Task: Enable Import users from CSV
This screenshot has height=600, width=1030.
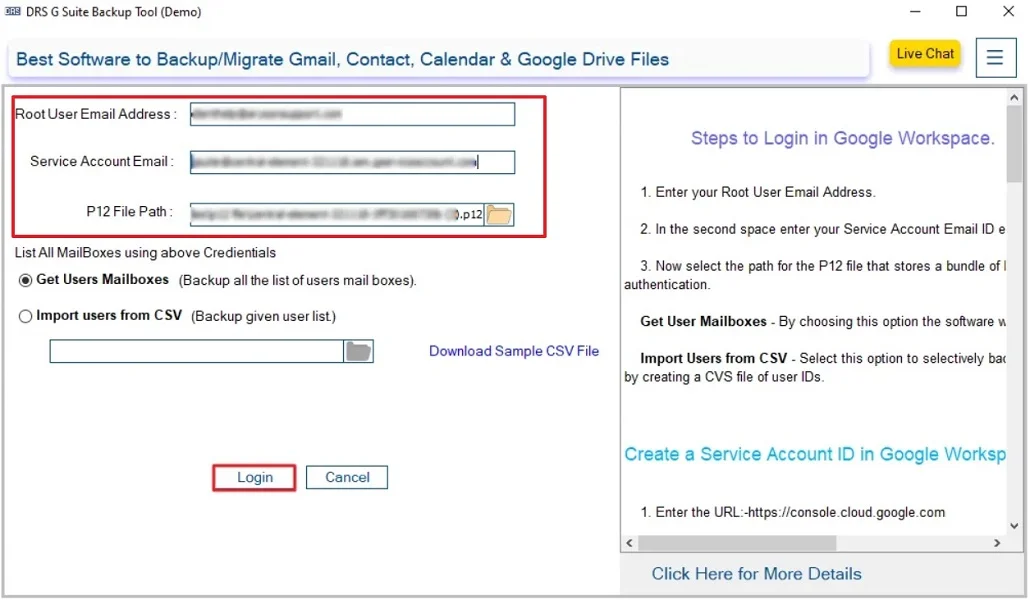Action: click(27, 315)
